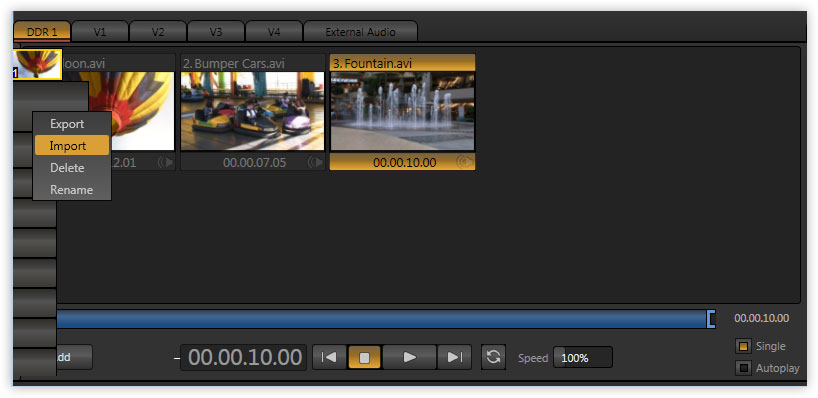Click the Fountain duration 00.00.10.00

point(405,163)
